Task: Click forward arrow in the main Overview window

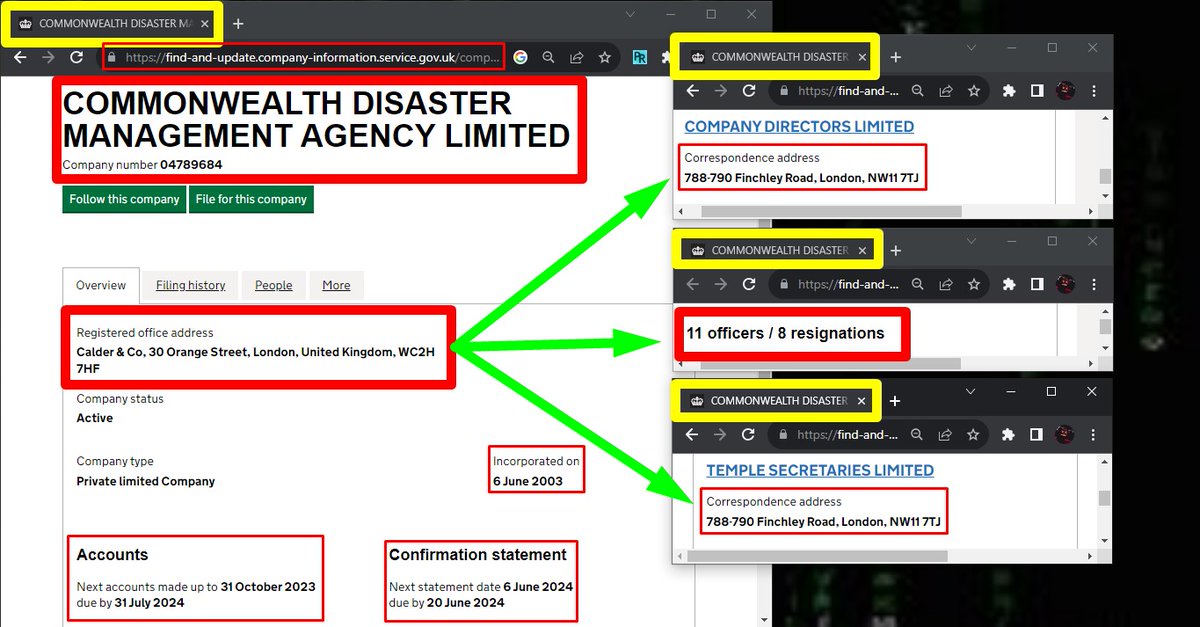Action: coord(48,57)
